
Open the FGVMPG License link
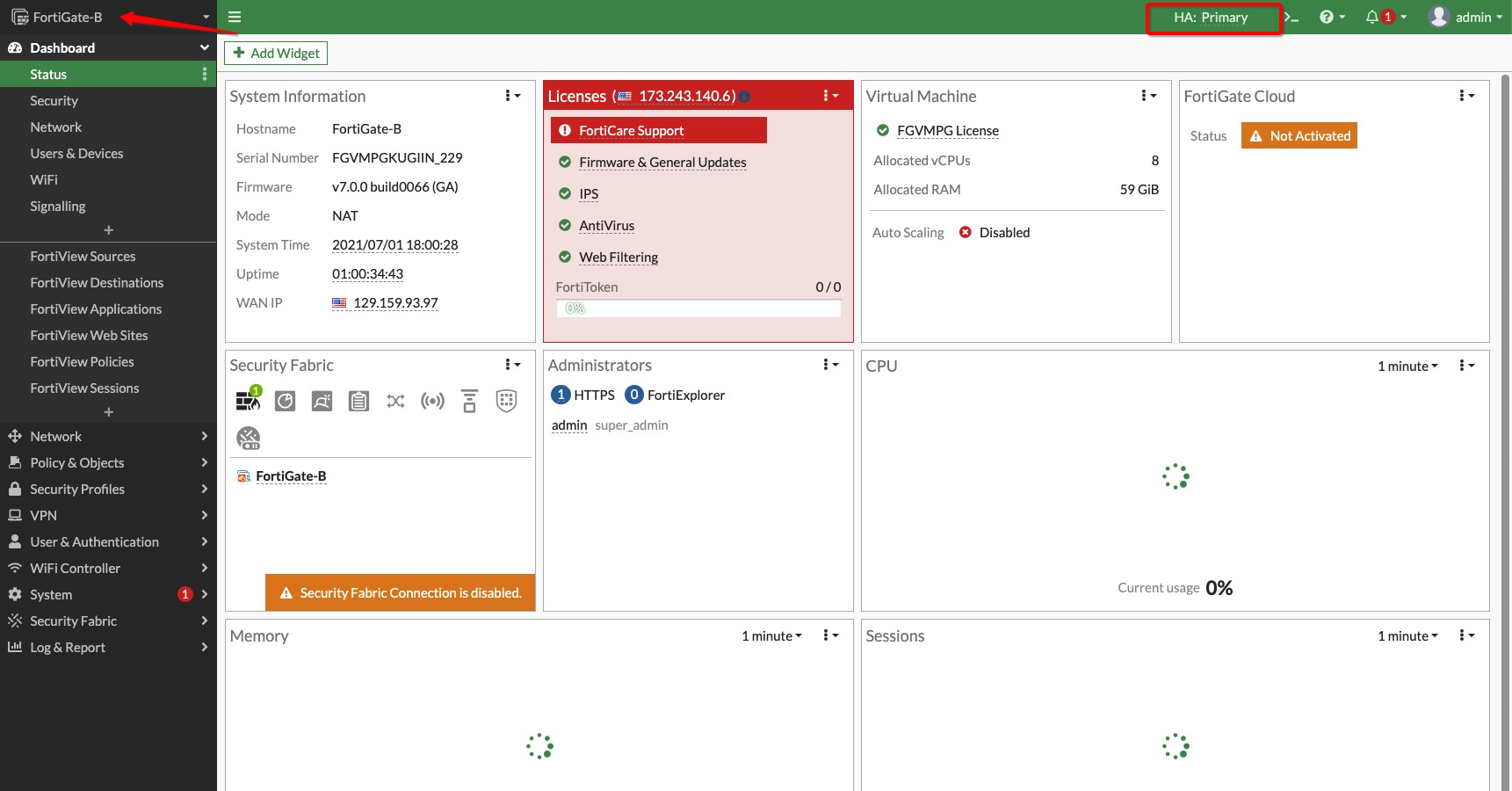pyautogui.click(x=948, y=131)
